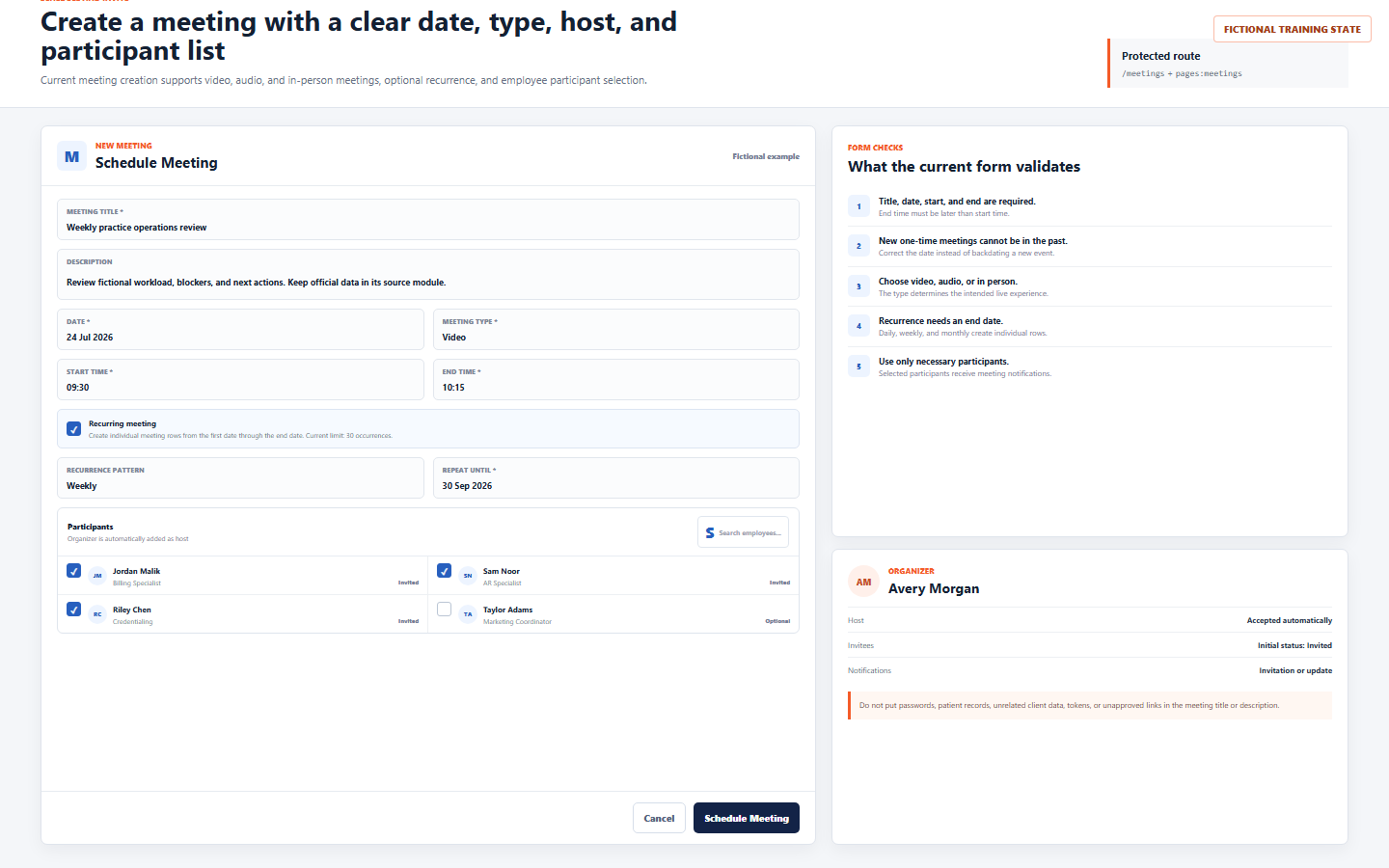Uncheck Riley Chen as participant
1389x868 pixels.
73,610
